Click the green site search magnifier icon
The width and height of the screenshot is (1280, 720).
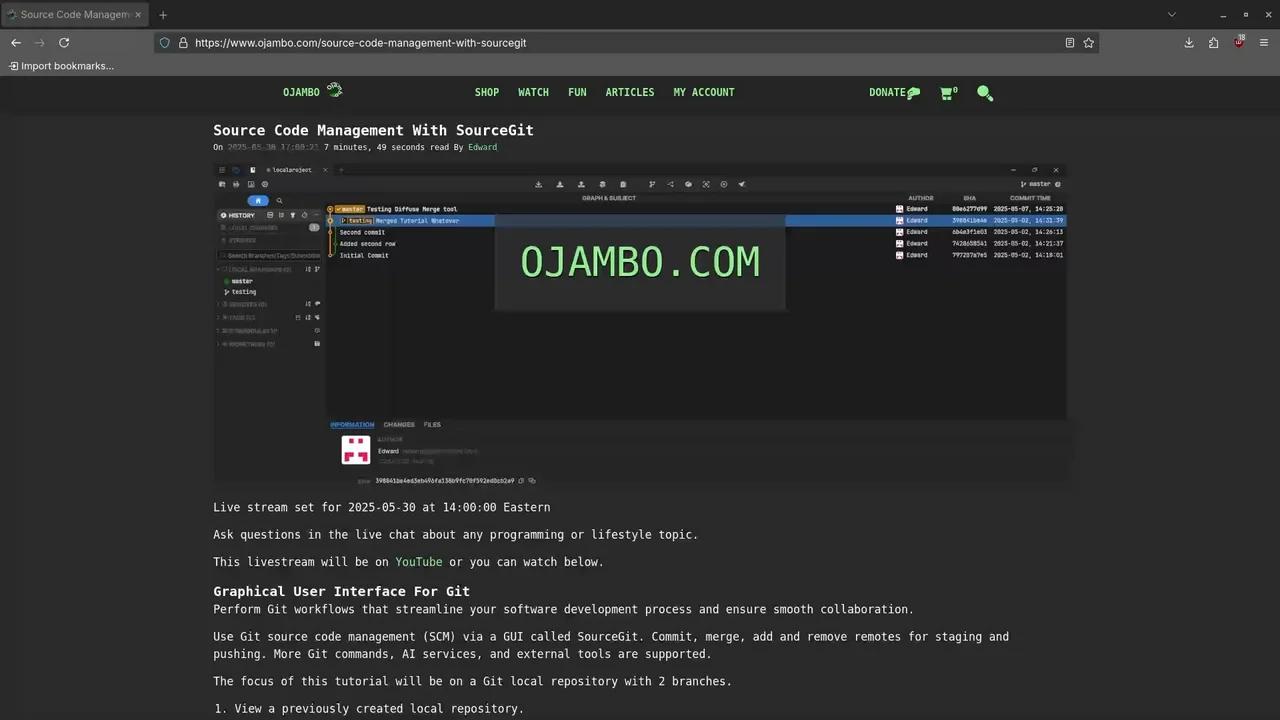point(985,92)
